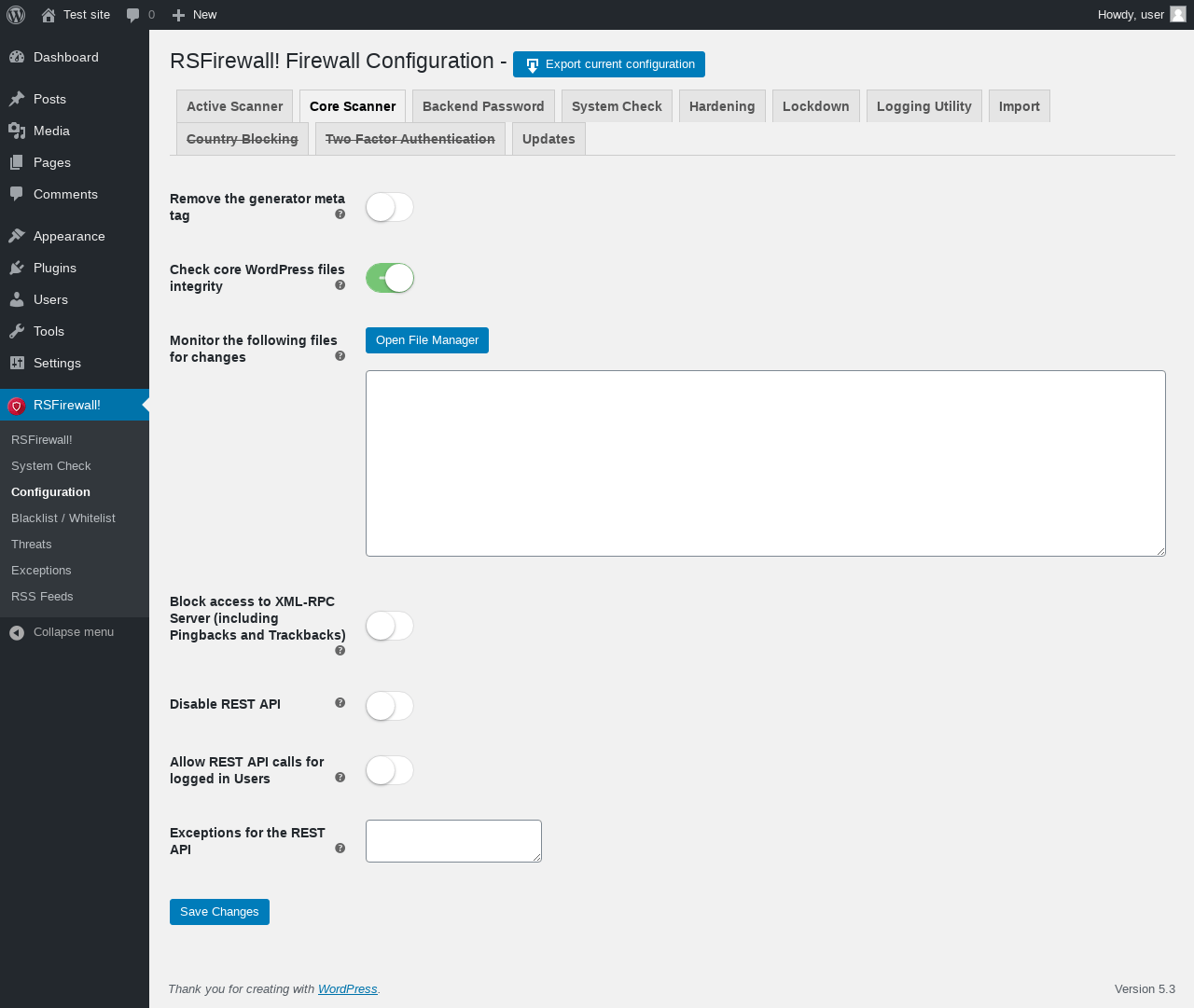Viewport: 1194px width, 1008px height.
Task: Enable Remove the generator meta tag toggle
Action: pyautogui.click(x=390, y=207)
